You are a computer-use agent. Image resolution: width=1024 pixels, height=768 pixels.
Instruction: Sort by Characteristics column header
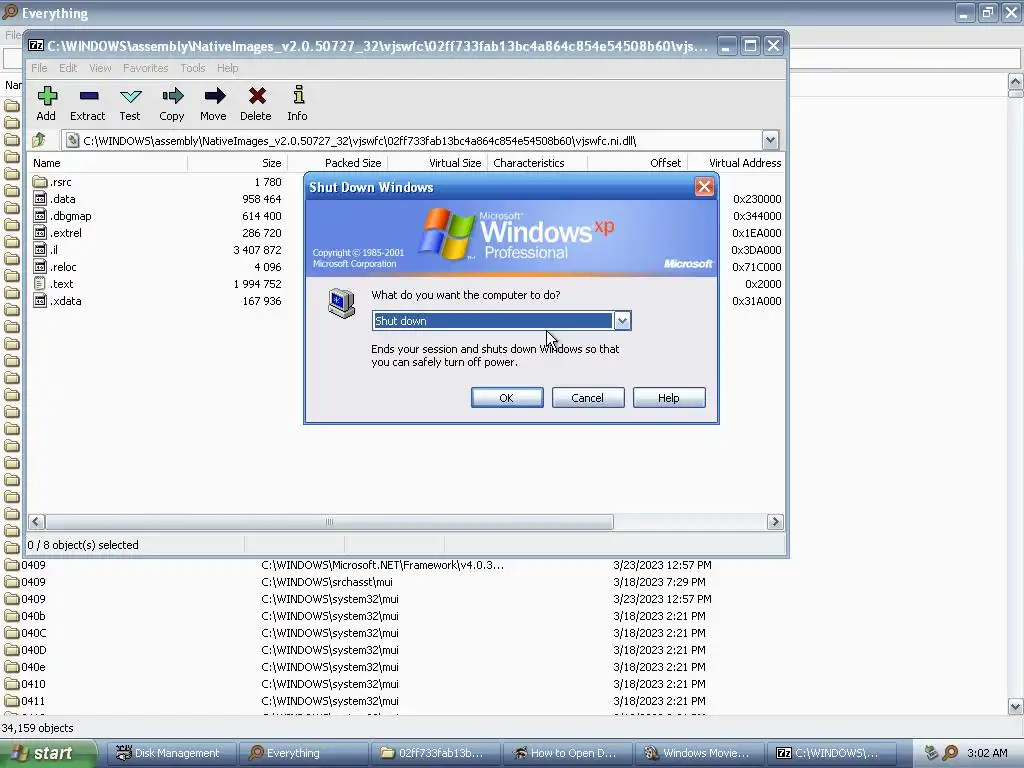537,163
